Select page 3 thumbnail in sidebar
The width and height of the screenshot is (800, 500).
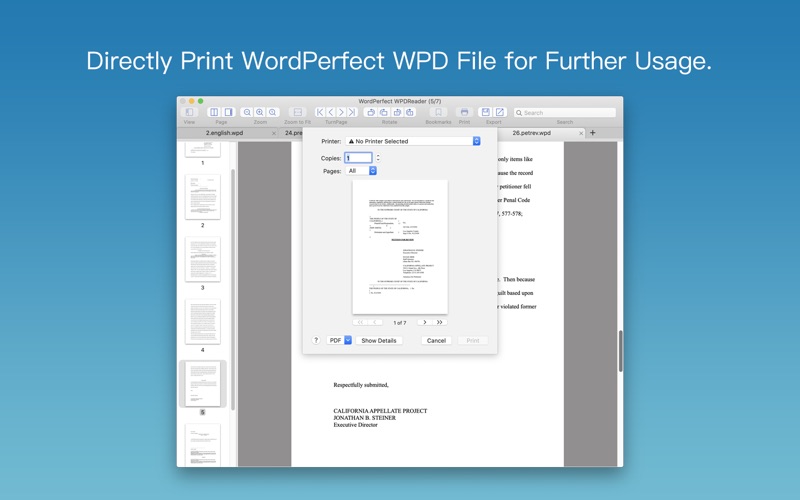tap(203, 259)
